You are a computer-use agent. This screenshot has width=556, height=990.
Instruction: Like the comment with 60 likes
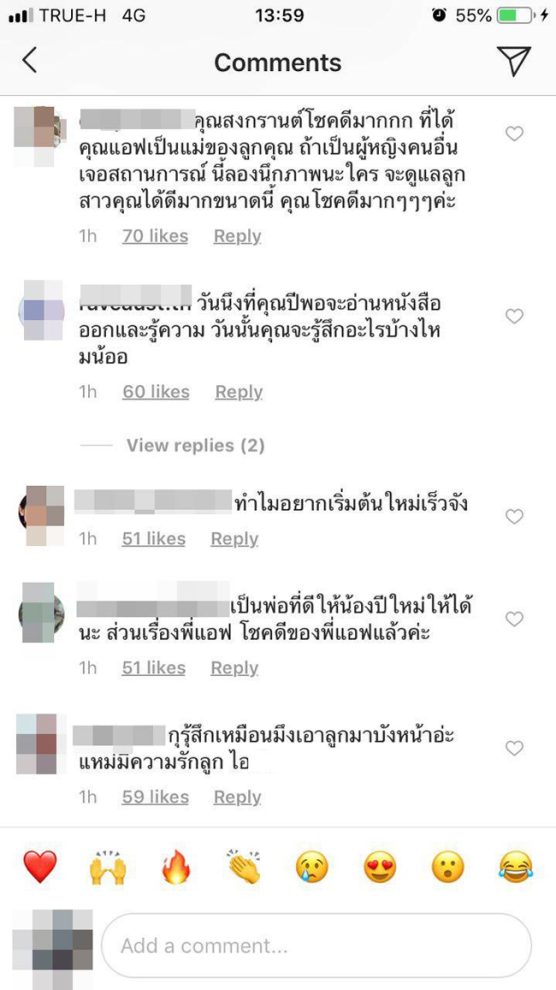point(514,316)
